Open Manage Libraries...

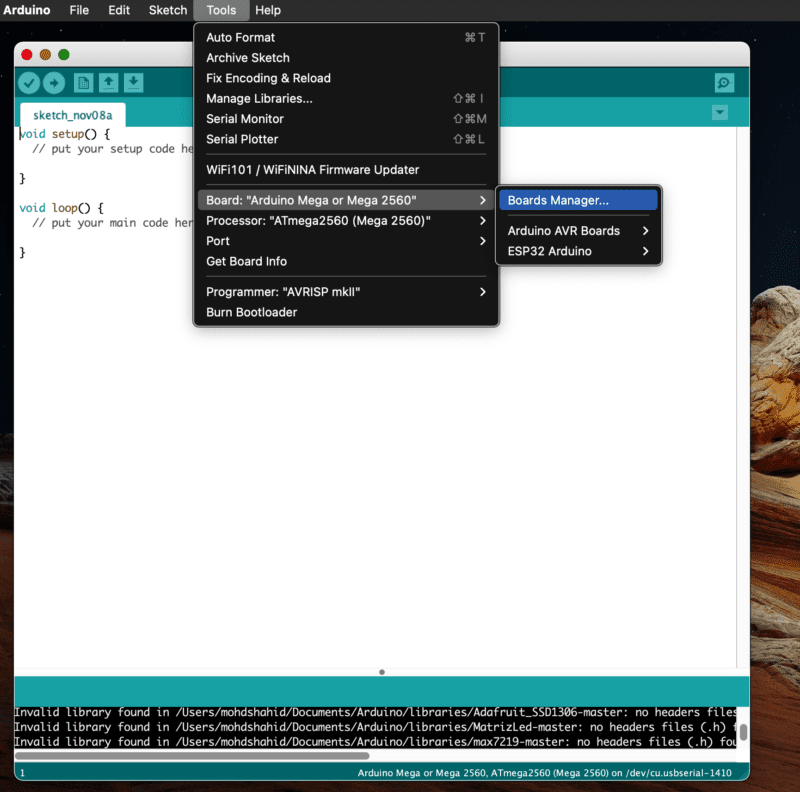346,98
